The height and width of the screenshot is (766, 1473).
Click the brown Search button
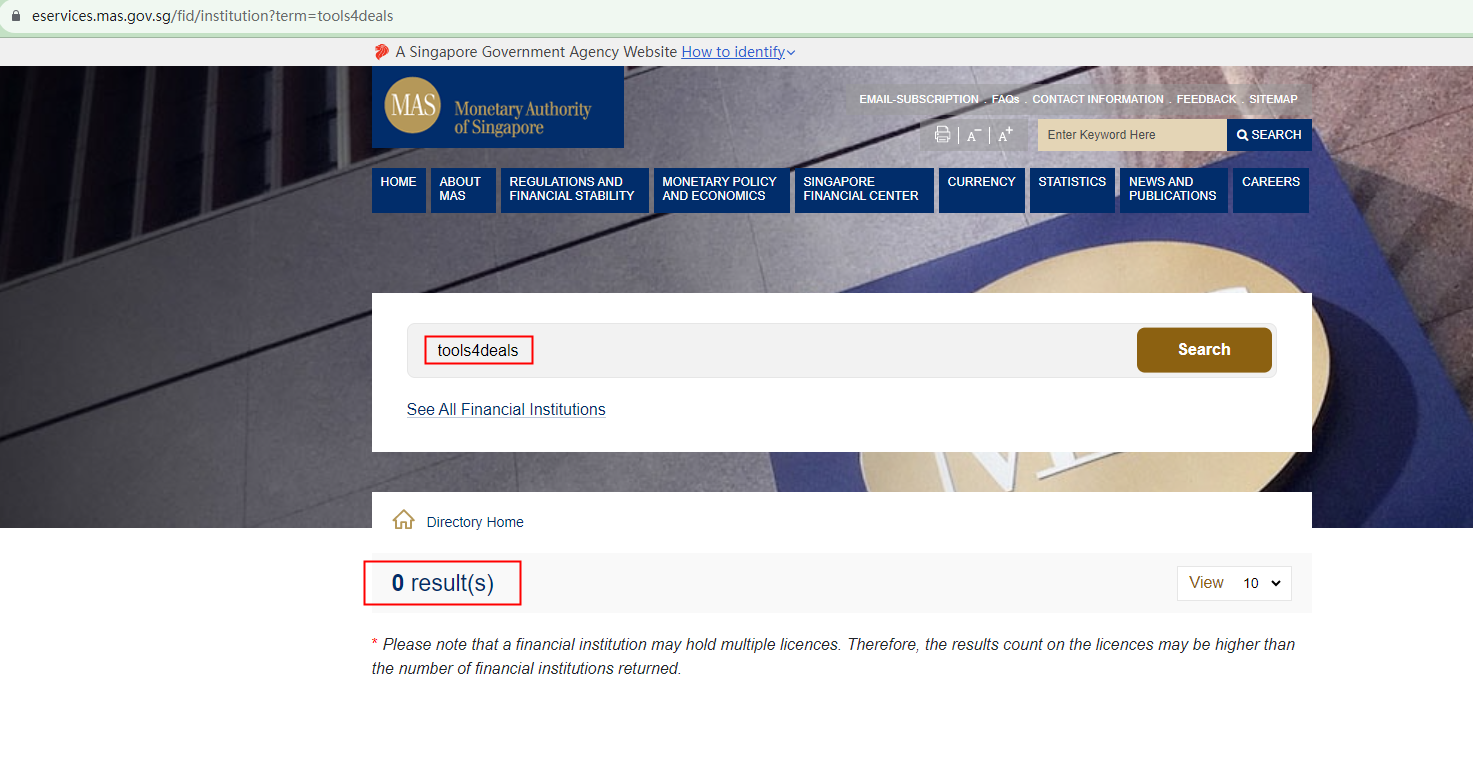pos(1204,350)
